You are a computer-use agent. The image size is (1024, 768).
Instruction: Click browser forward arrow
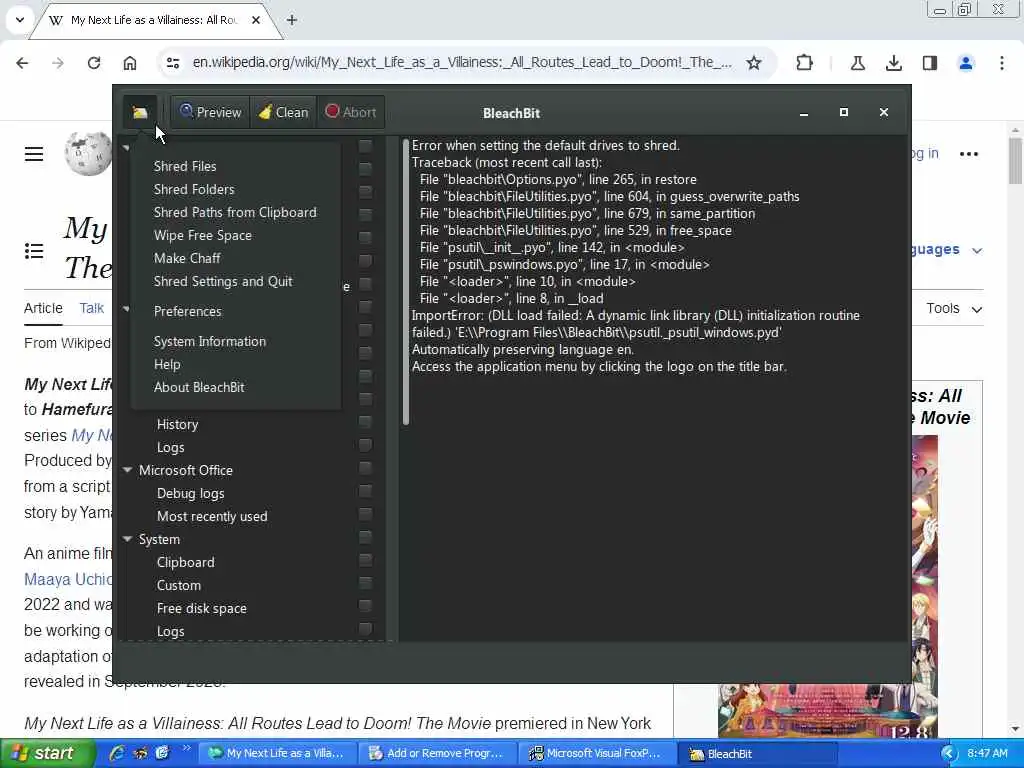pos(58,63)
